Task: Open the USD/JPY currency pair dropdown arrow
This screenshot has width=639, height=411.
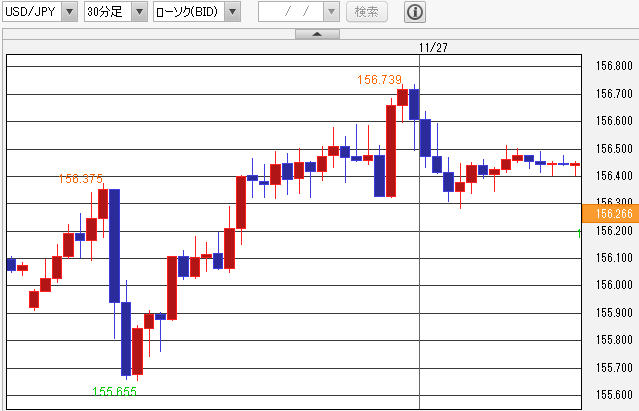Action: point(68,13)
